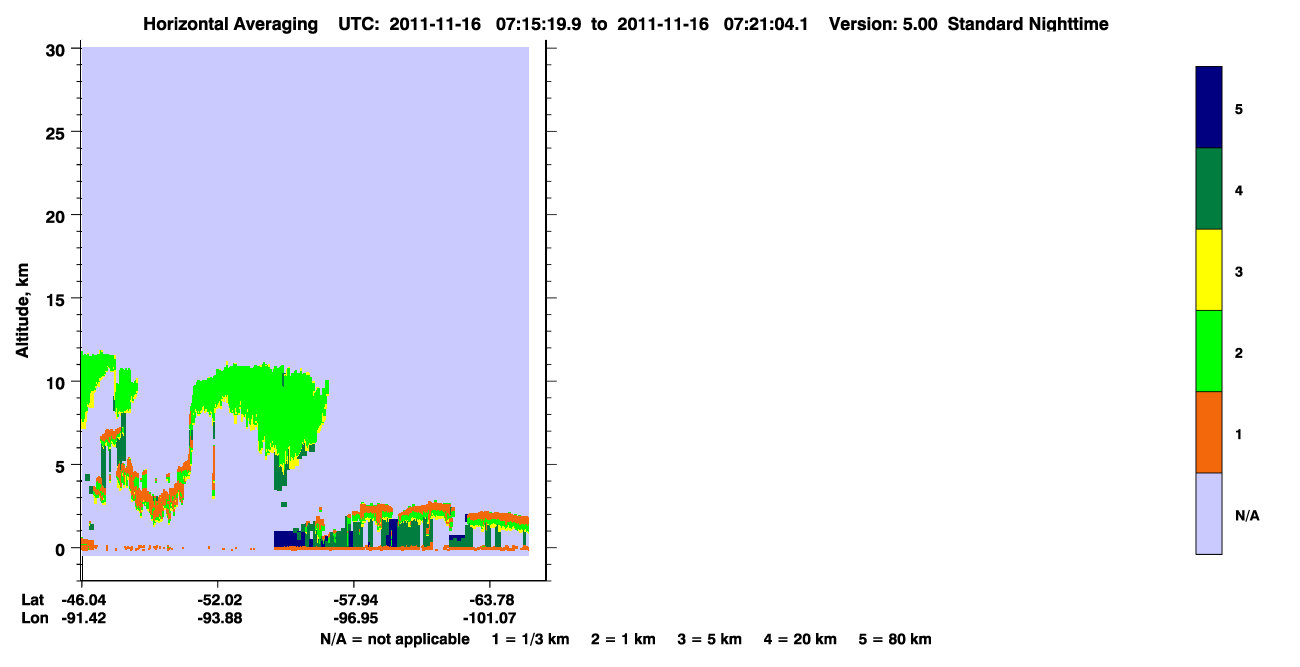Click latitude value -57.94
1300x667 pixels.
(x=354, y=600)
